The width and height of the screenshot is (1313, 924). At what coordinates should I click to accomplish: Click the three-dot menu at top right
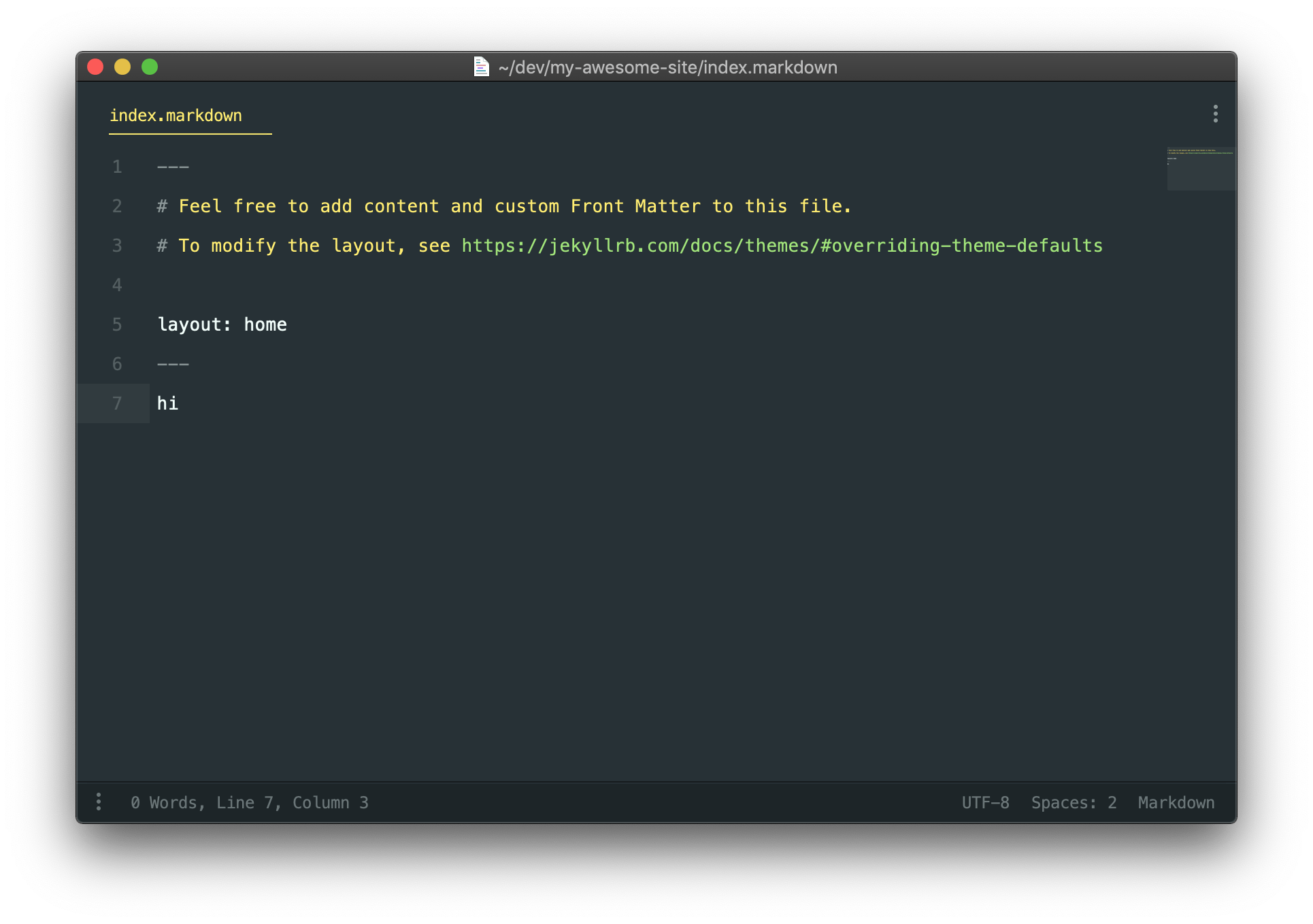(x=1215, y=114)
